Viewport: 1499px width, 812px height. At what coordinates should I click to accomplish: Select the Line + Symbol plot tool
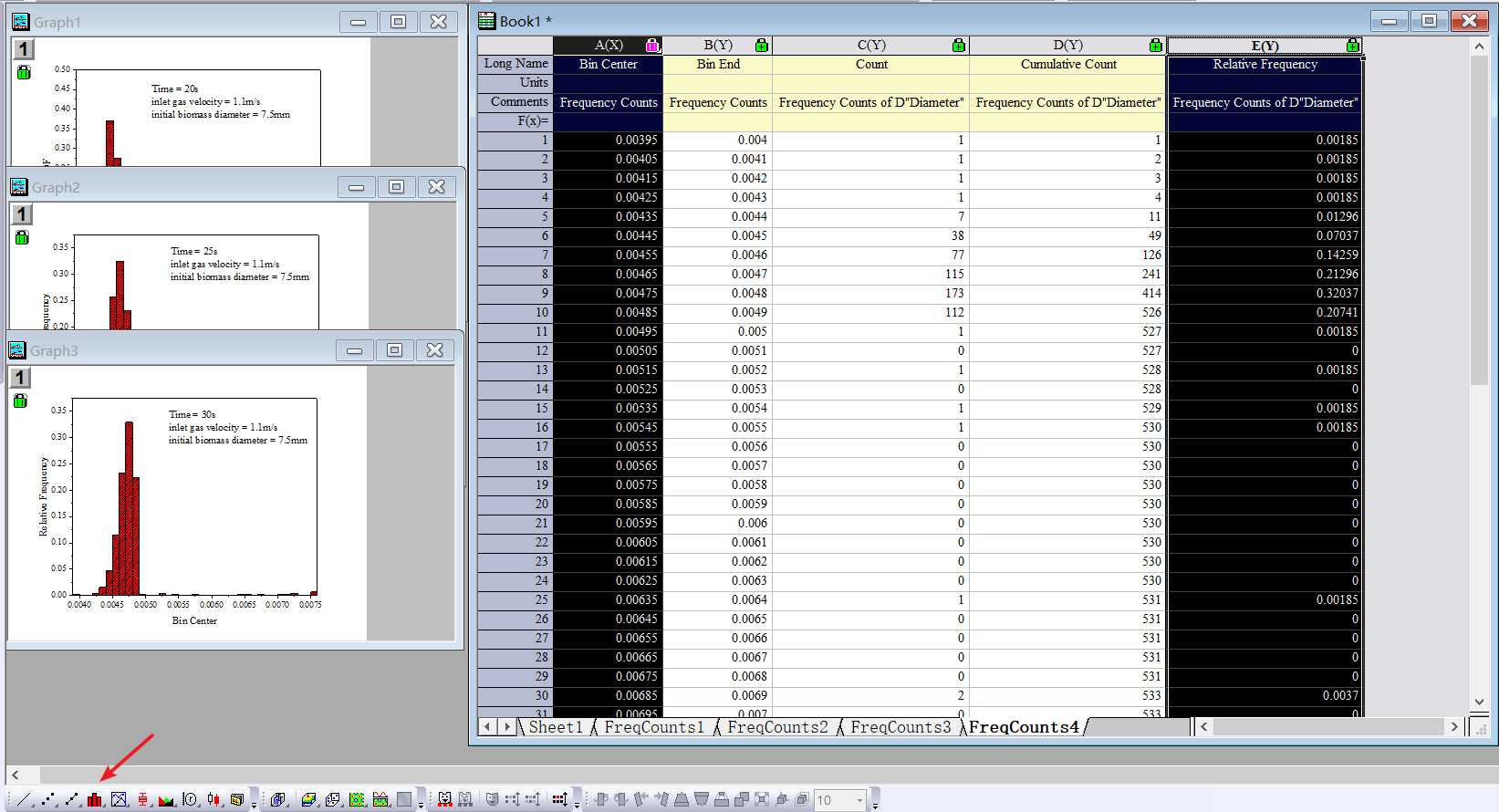[72, 799]
